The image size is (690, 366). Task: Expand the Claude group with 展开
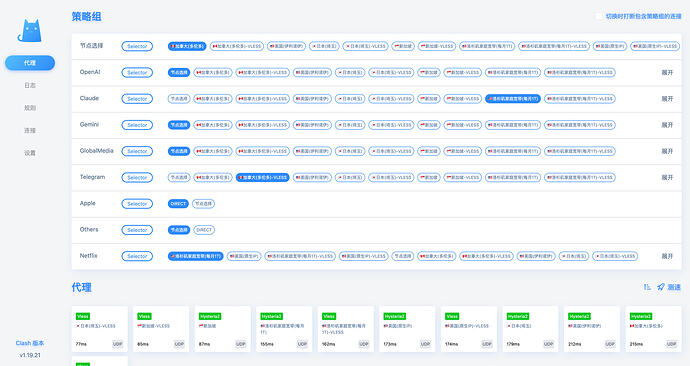point(668,99)
